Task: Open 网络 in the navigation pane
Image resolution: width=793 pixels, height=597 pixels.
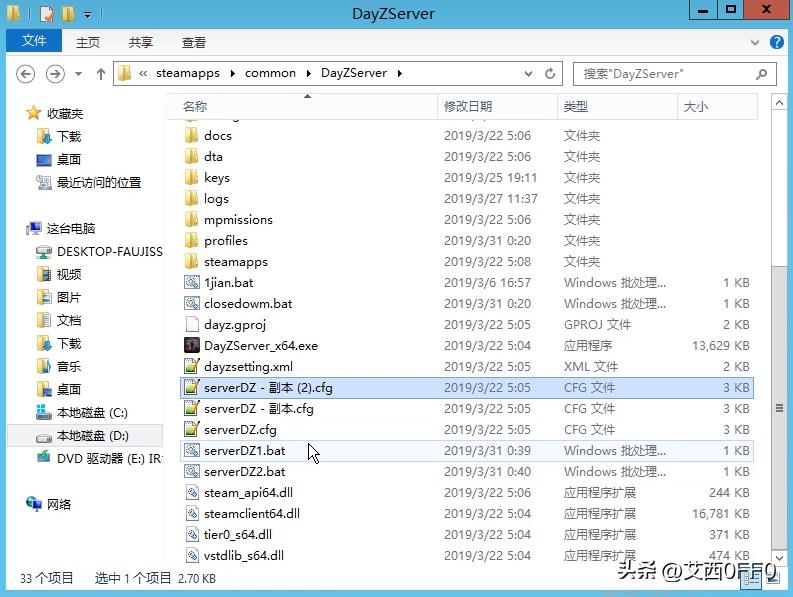Action: (x=59, y=504)
